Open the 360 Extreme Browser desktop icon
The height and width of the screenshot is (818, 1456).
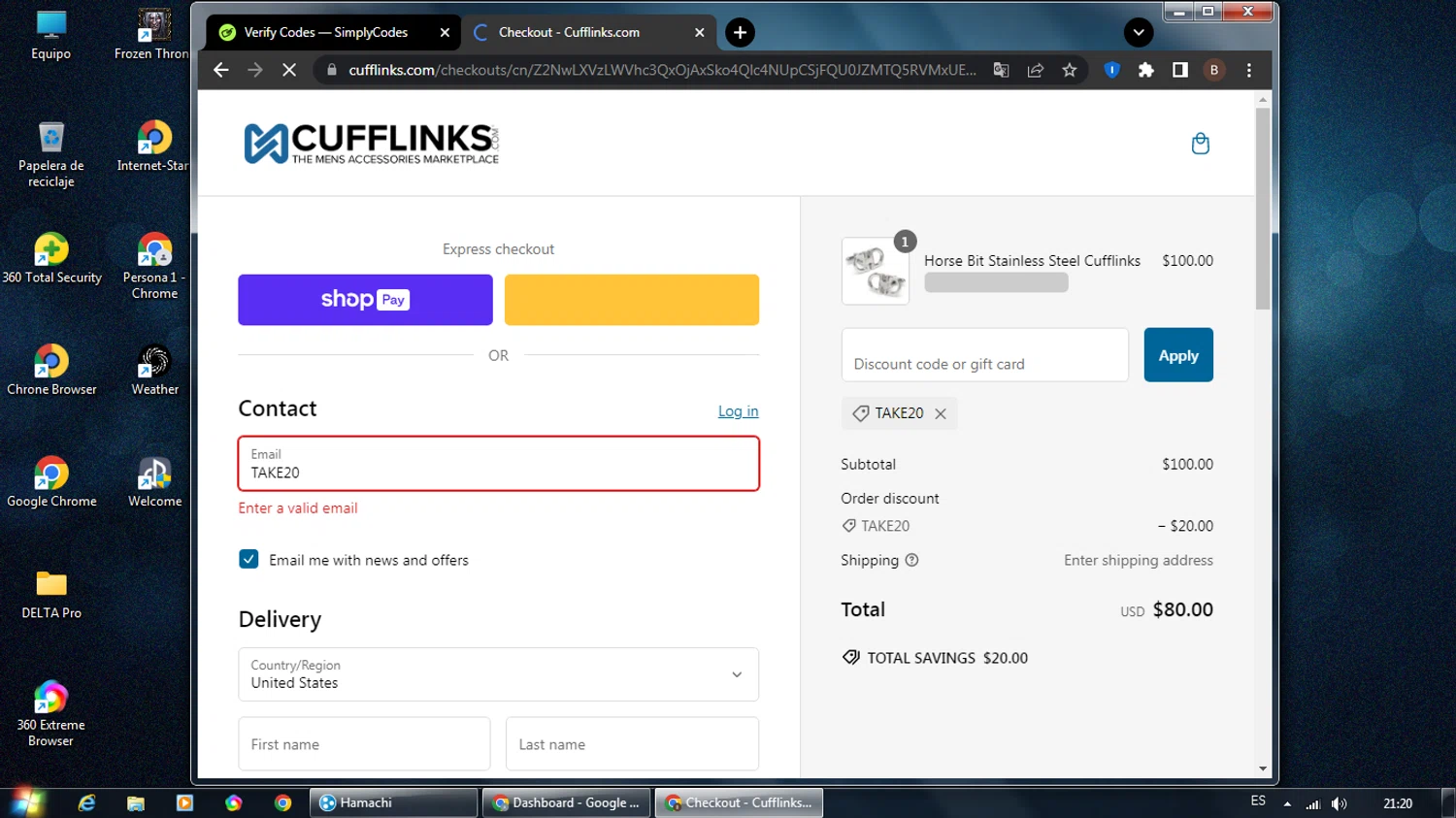[x=50, y=713]
